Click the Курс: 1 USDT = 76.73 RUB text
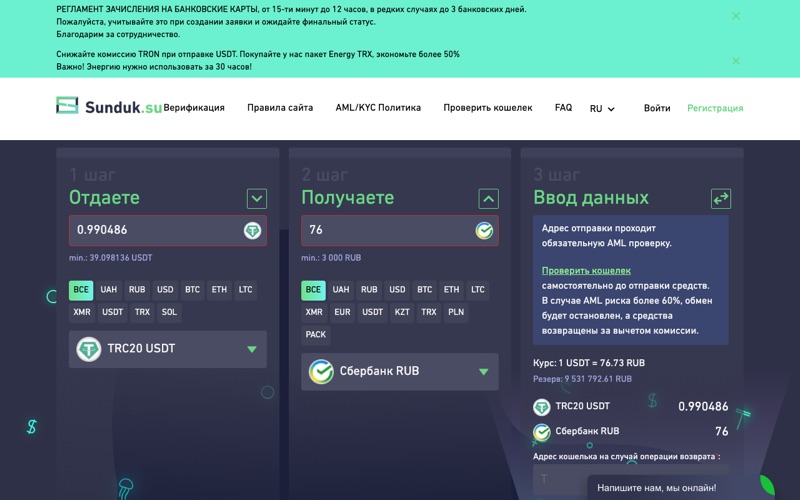 [x=589, y=363]
